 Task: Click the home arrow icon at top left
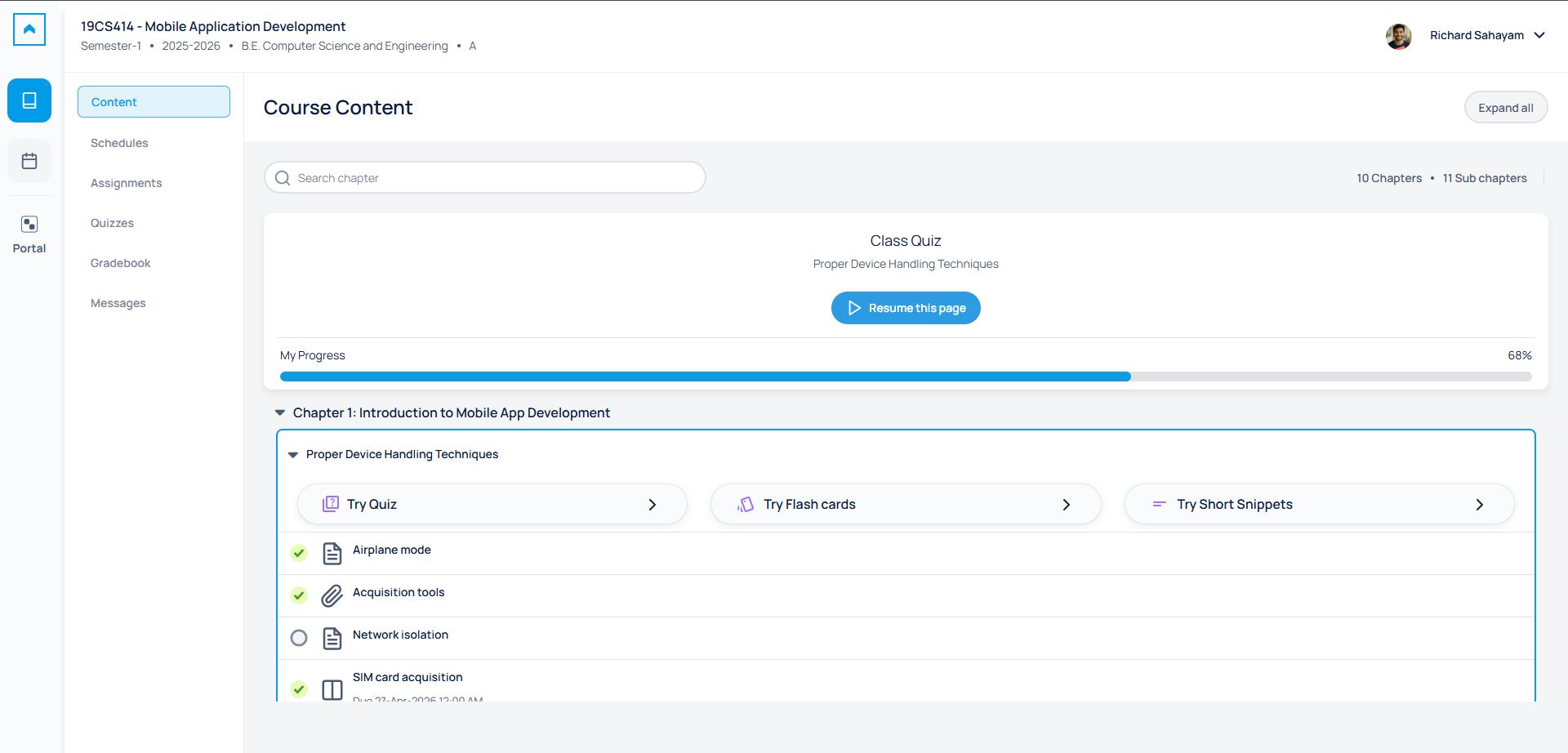pos(29,28)
